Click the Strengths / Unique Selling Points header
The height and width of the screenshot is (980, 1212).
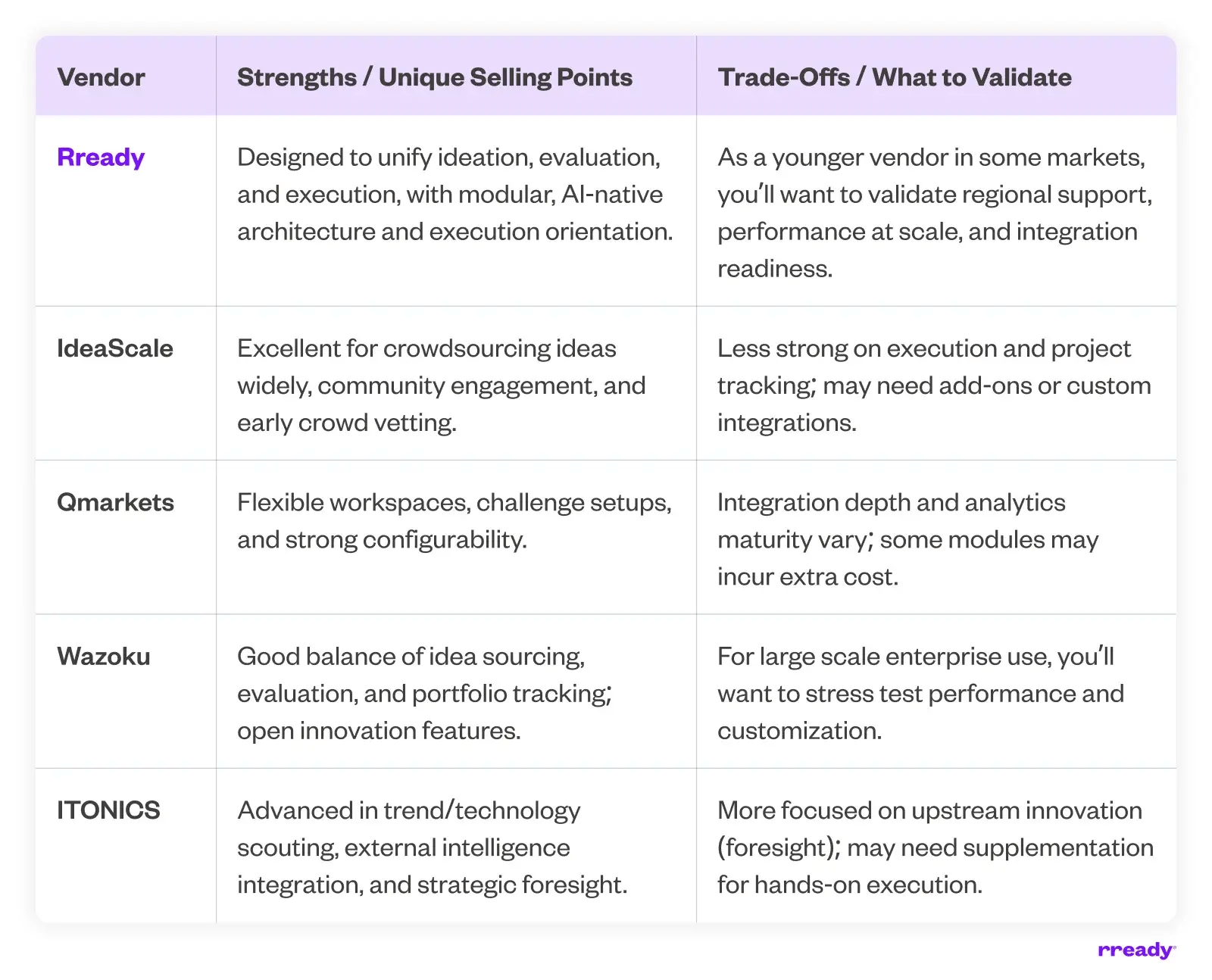click(x=435, y=77)
